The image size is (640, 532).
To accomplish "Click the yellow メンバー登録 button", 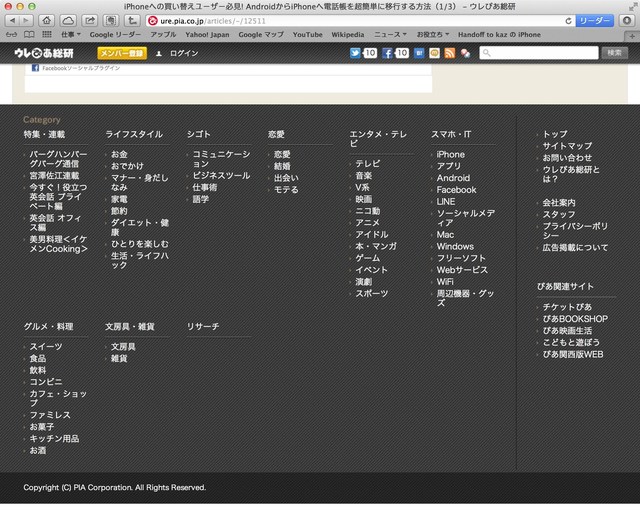I will click(x=121, y=52).
